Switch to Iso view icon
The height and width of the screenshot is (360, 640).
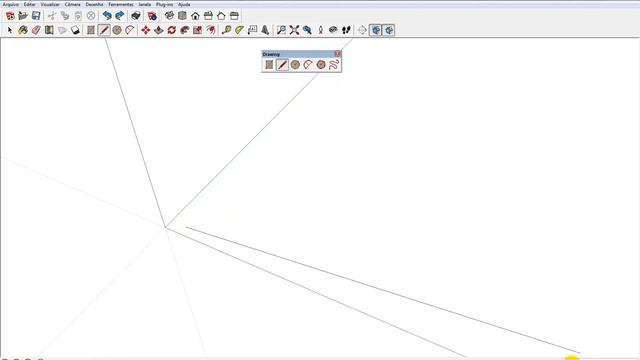(169, 16)
